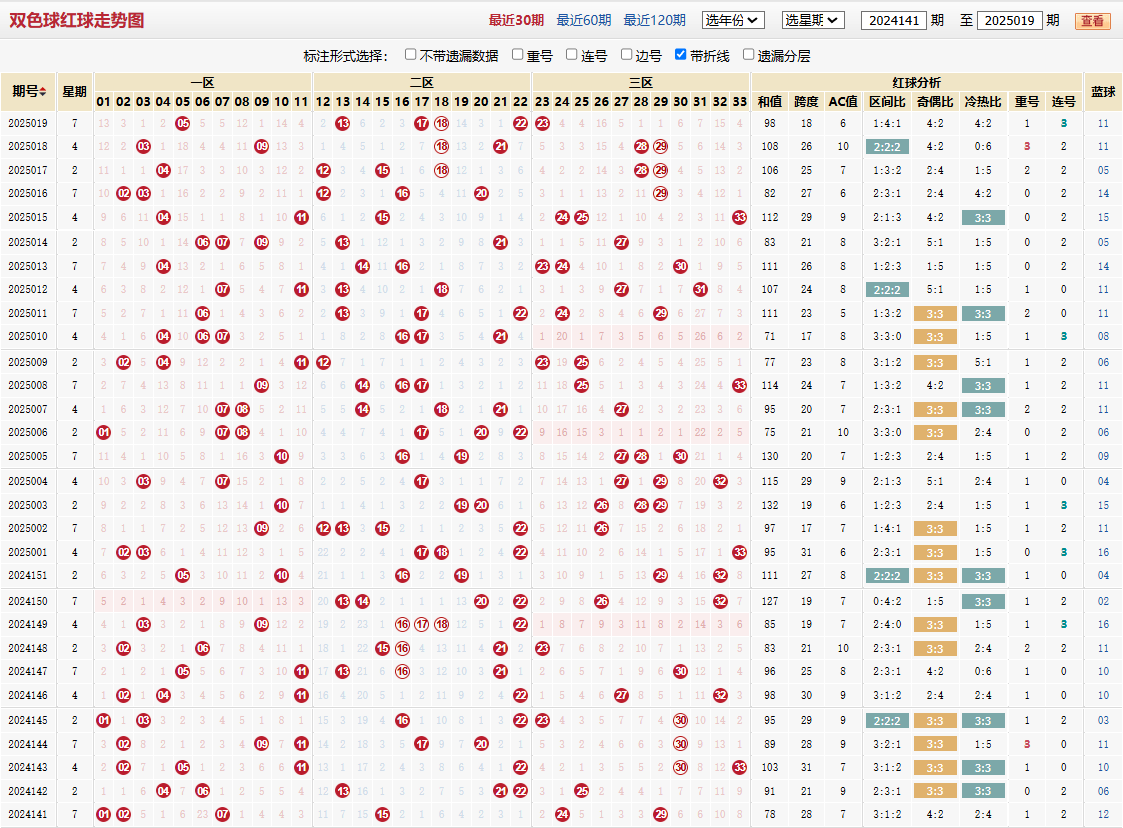Image resolution: width=1123 pixels, height=828 pixels.
Task: Click the end period field 2025019
Action: coord(1009,21)
